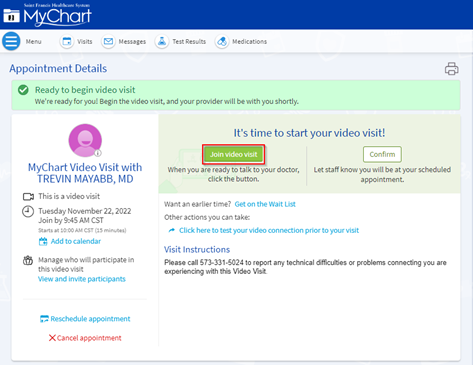Open Medications in navigation bar
The width and height of the screenshot is (473, 365).
(x=249, y=42)
